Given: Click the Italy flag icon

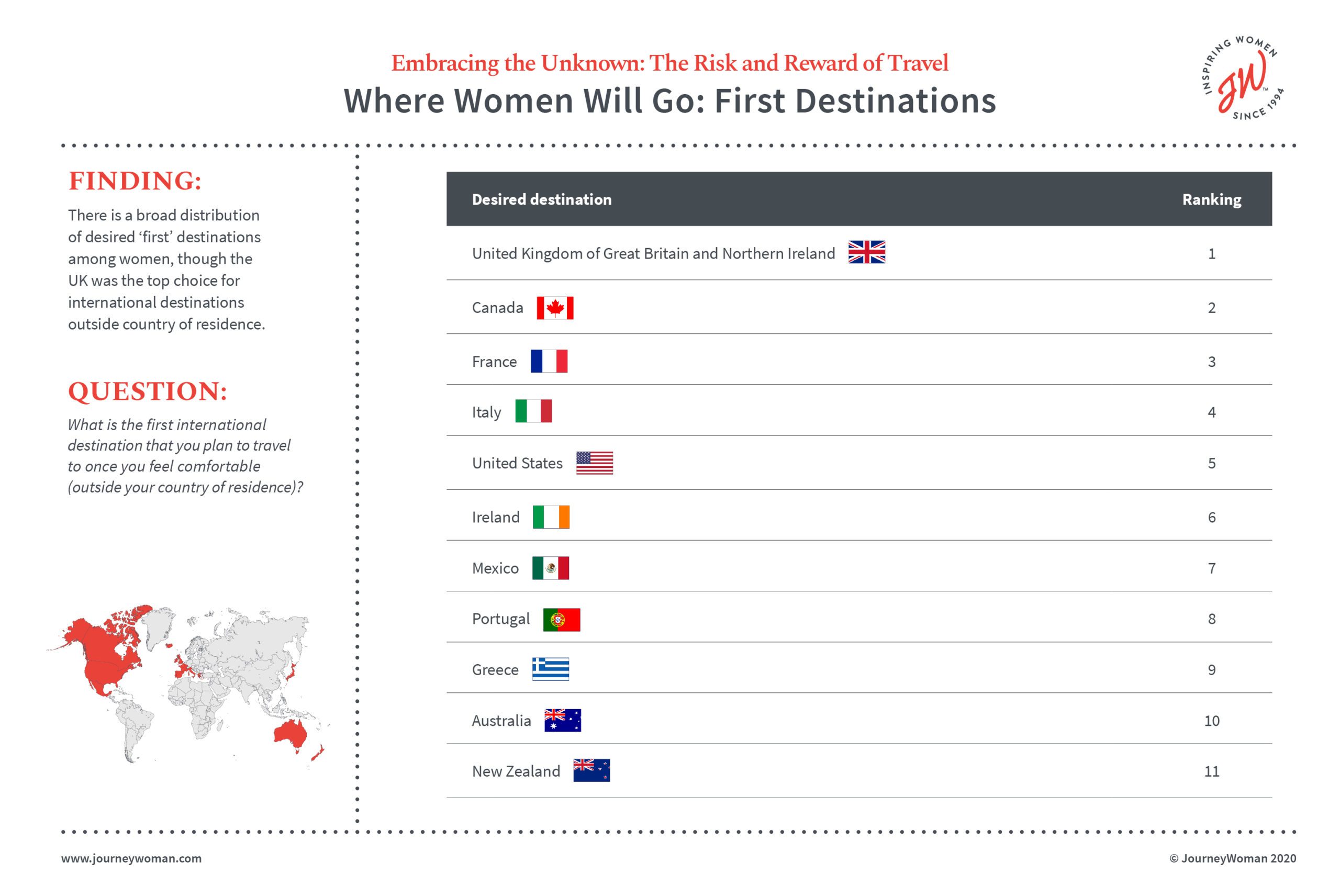Looking at the screenshot, I should (x=533, y=411).
